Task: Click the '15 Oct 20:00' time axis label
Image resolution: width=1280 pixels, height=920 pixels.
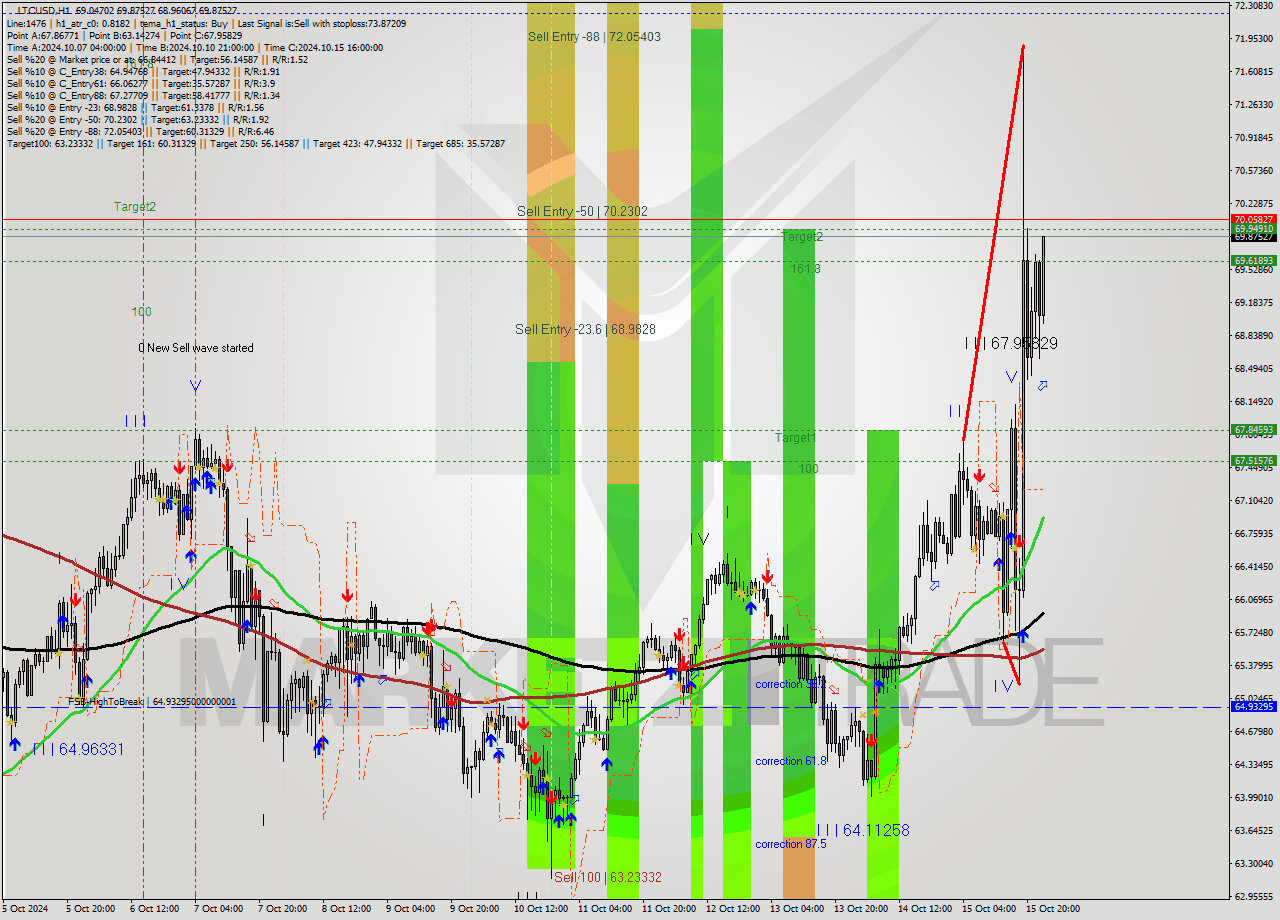Action: point(1053,909)
